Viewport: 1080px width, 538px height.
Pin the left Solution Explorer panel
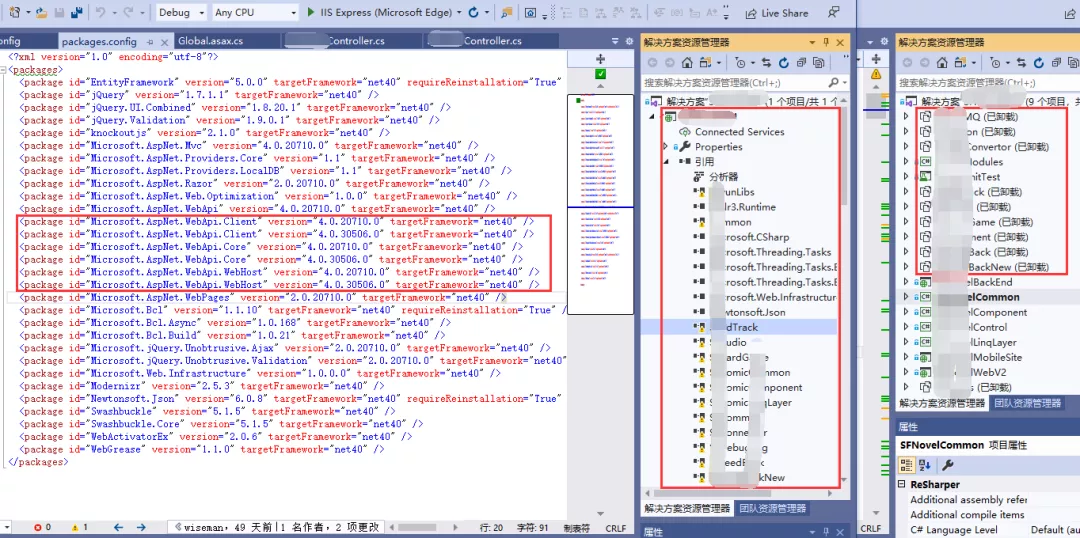pyautogui.click(x=827, y=42)
